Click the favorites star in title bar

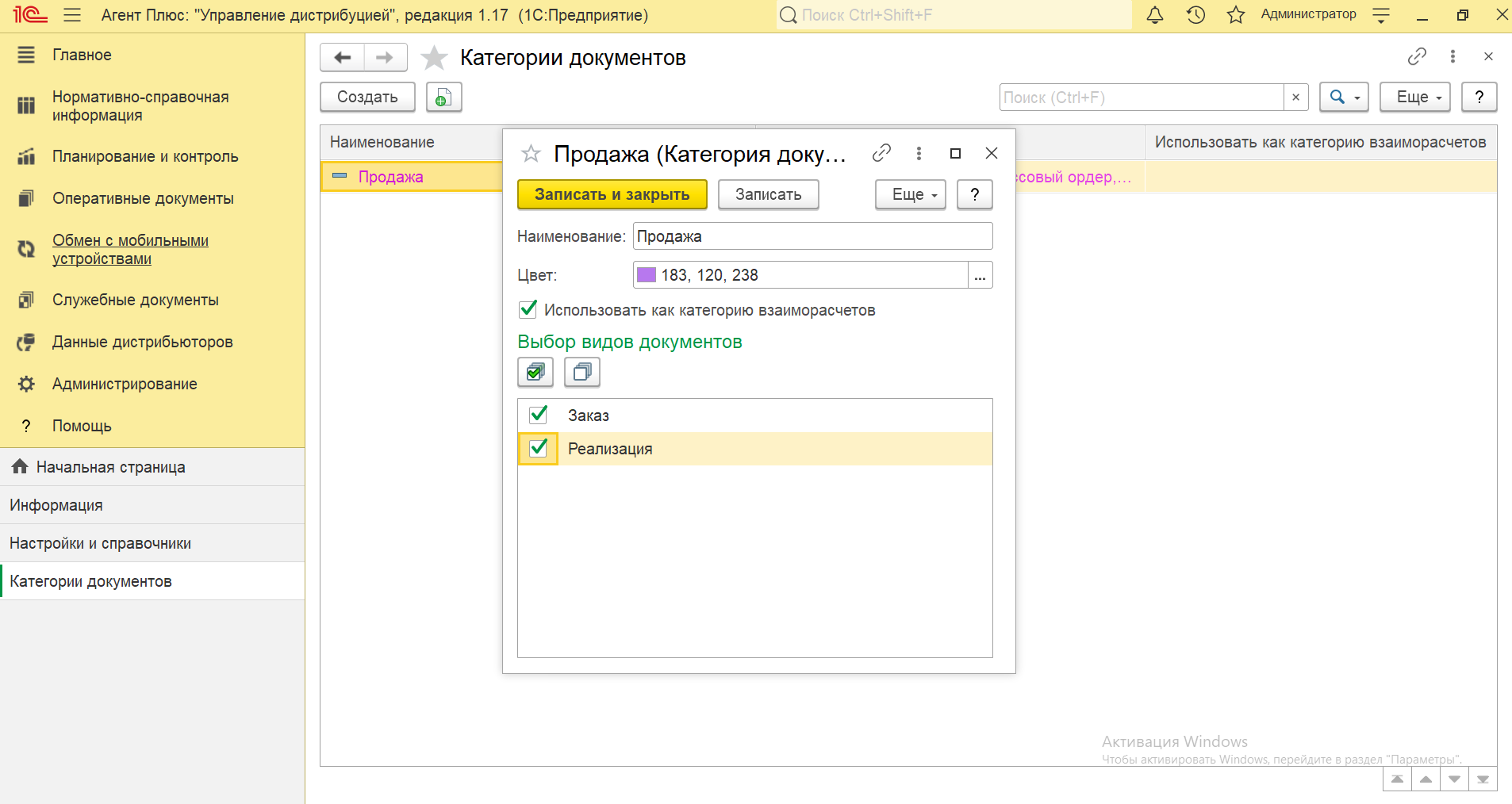point(1235,15)
